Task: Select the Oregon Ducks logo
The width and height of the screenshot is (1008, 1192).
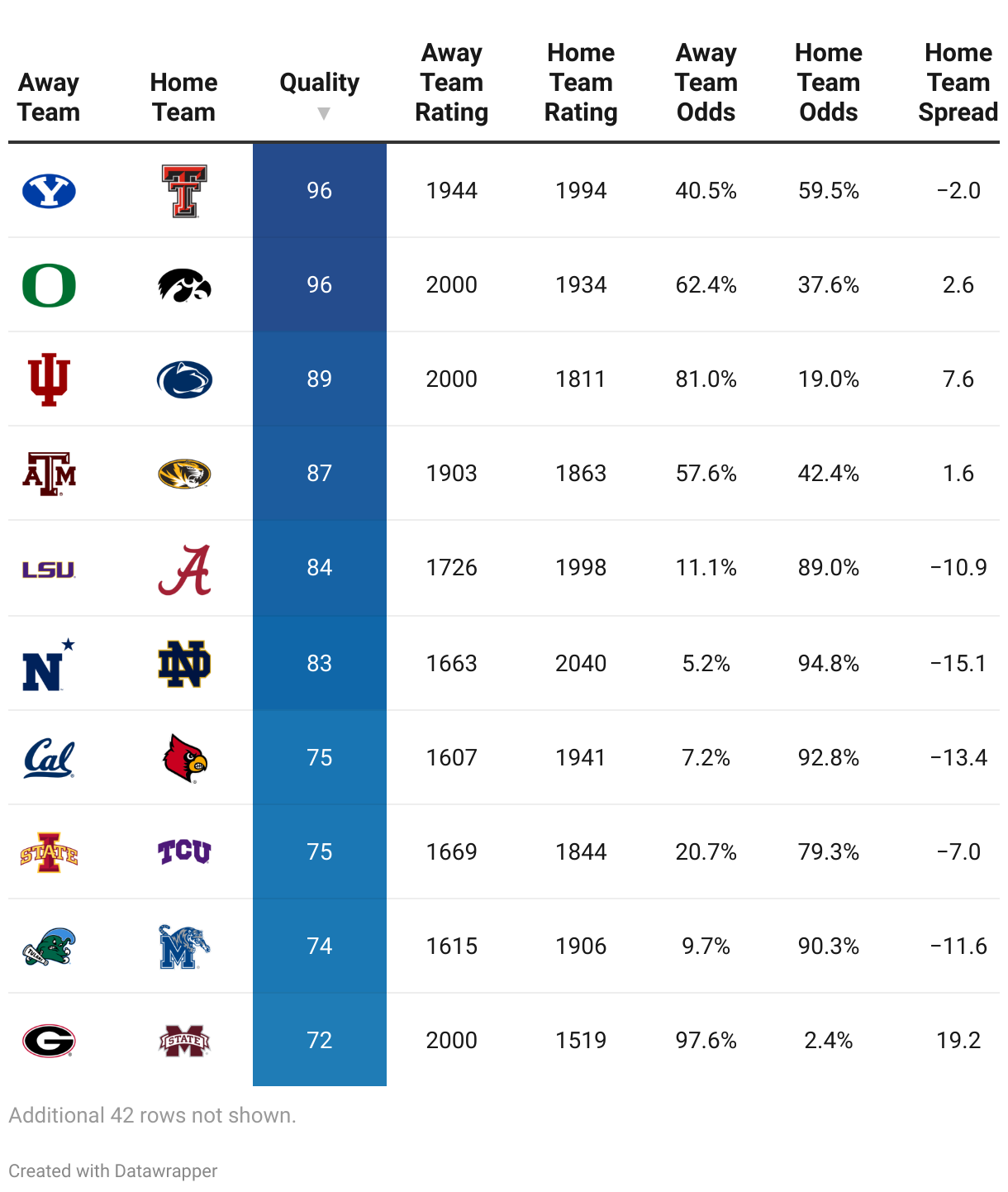Action: click(49, 285)
